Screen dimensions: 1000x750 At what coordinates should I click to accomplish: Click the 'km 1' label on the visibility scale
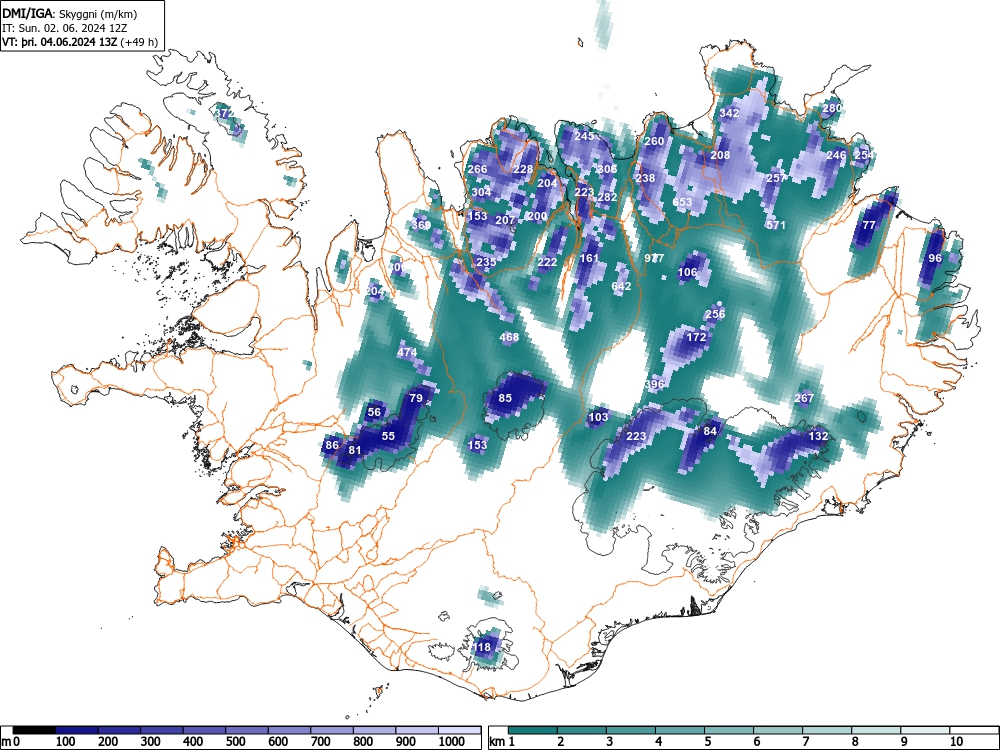pos(502,742)
